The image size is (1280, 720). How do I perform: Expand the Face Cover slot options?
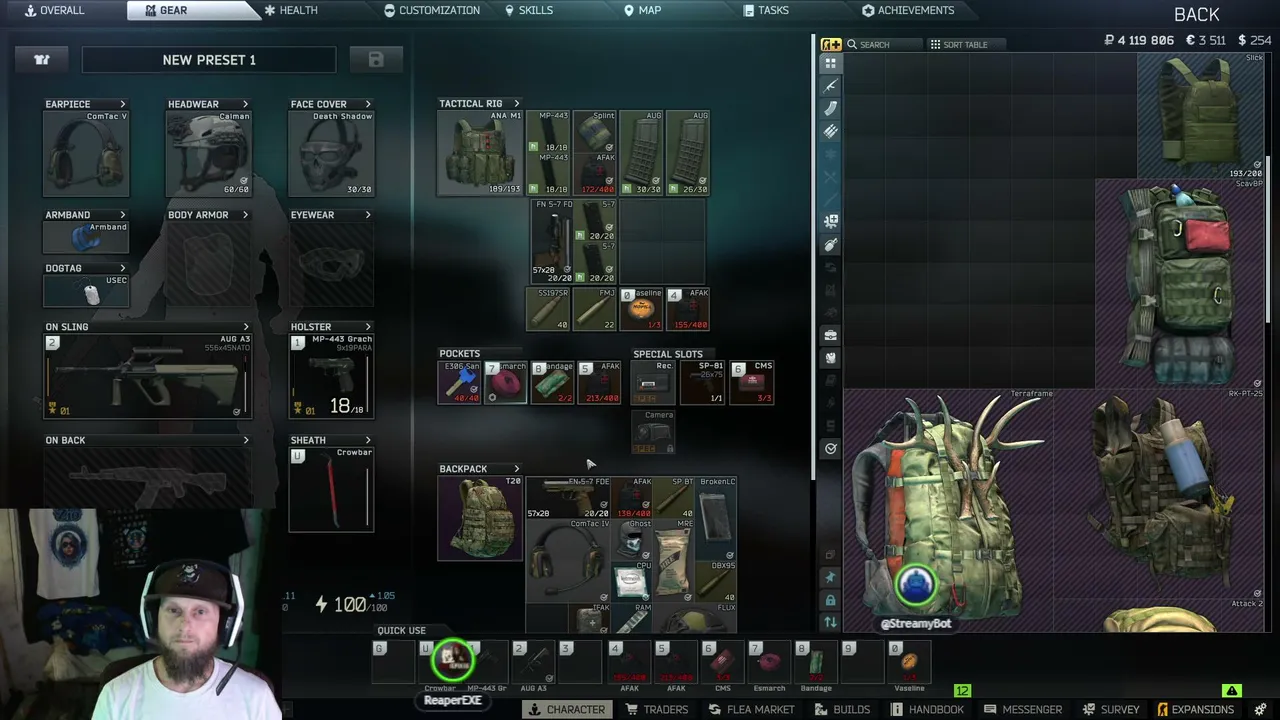[x=368, y=104]
